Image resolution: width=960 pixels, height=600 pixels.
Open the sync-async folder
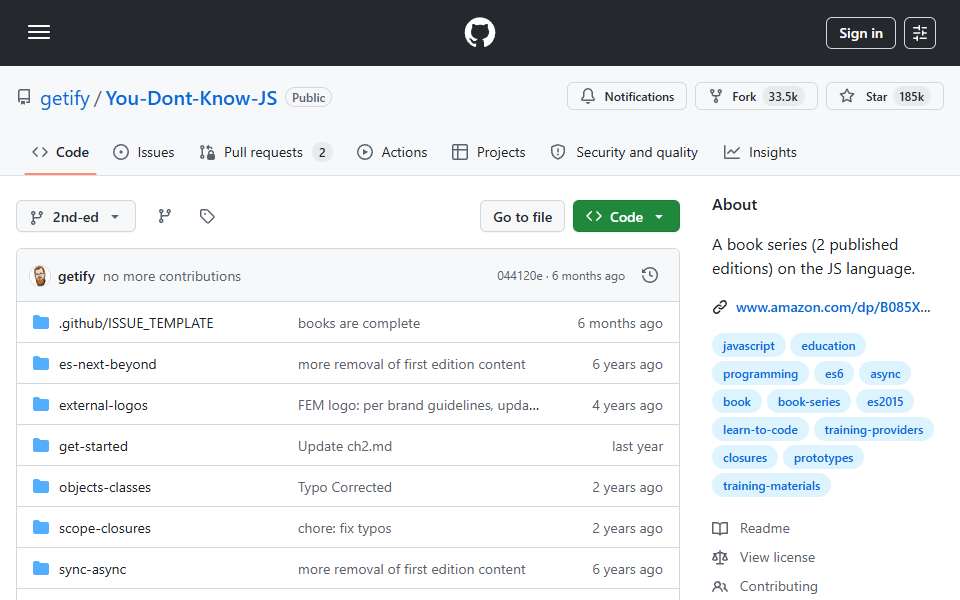(92, 569)
